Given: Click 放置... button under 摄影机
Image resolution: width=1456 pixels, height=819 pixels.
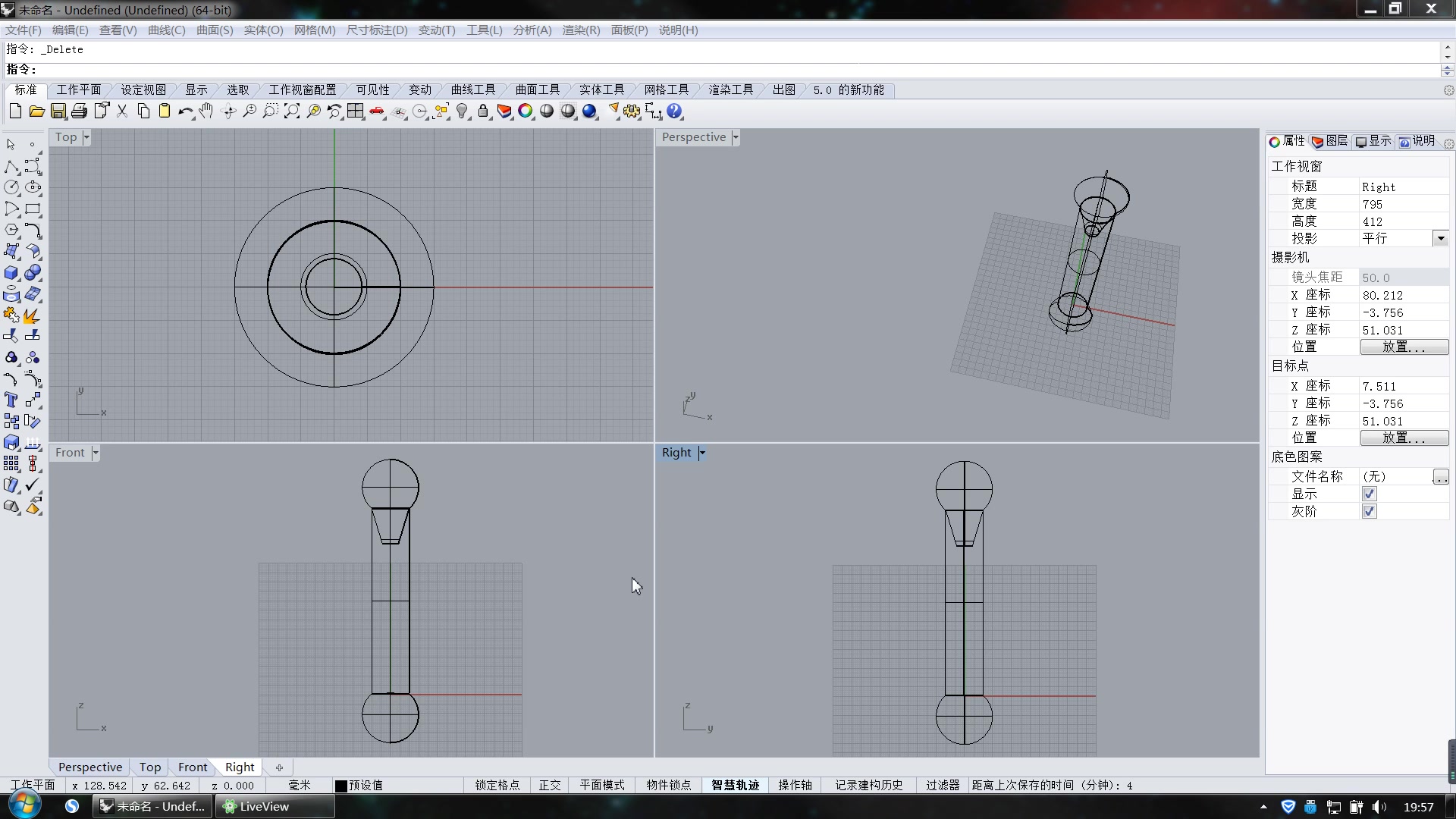Looking at the screenshot, I should 1404,347.
